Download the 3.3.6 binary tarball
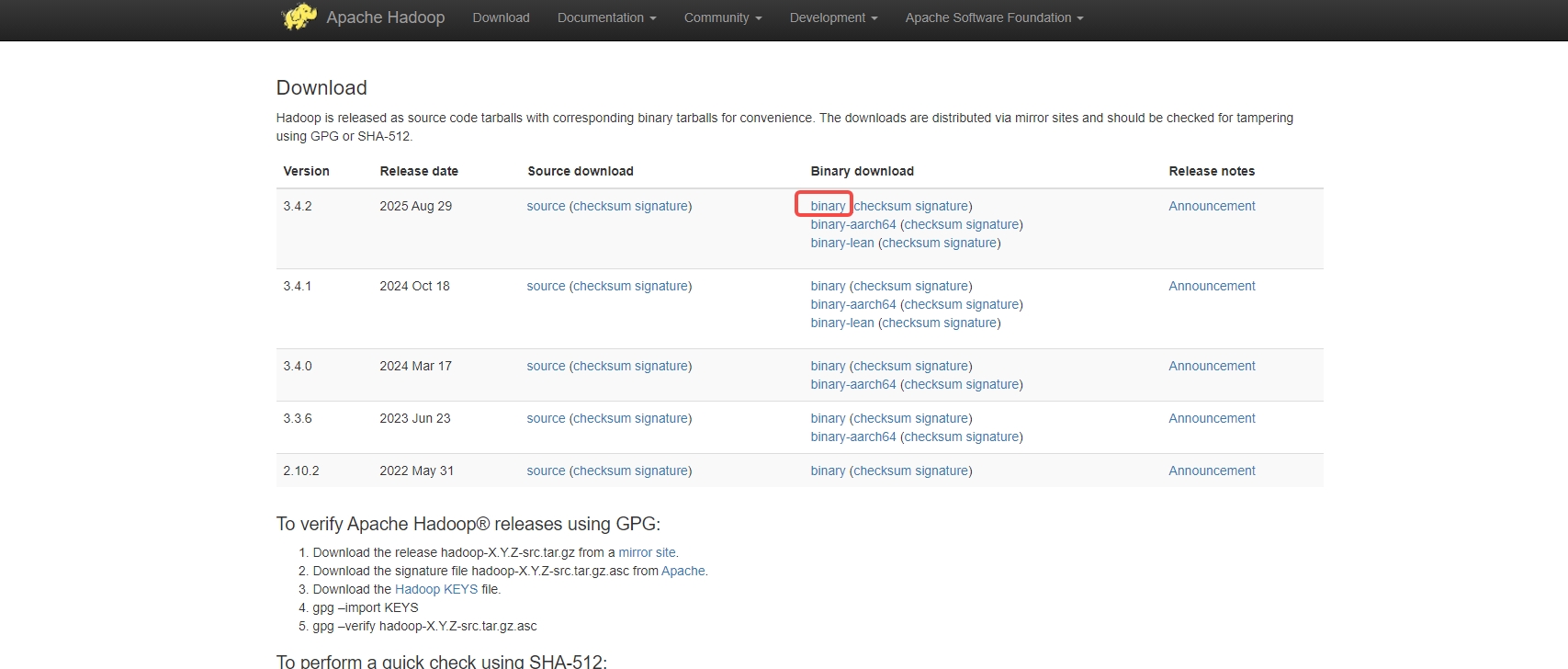 (828, 418)
